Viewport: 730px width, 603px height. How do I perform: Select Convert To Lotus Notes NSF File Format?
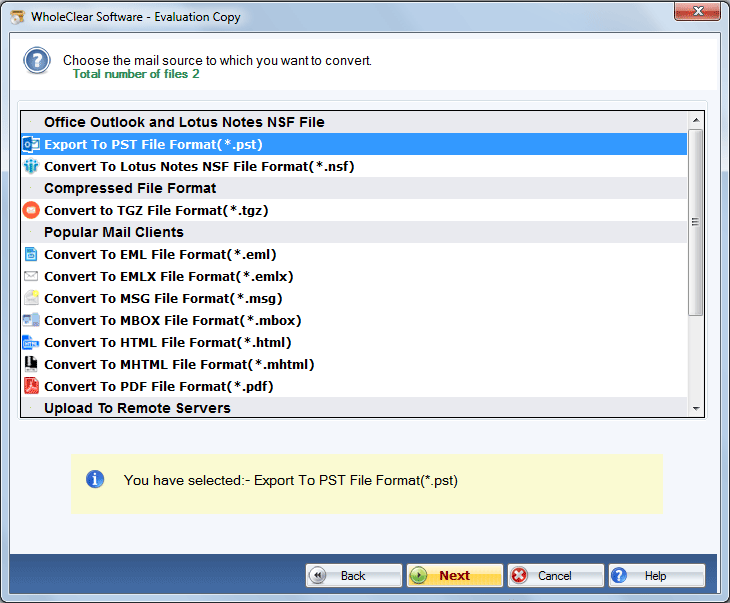(354, 166)
